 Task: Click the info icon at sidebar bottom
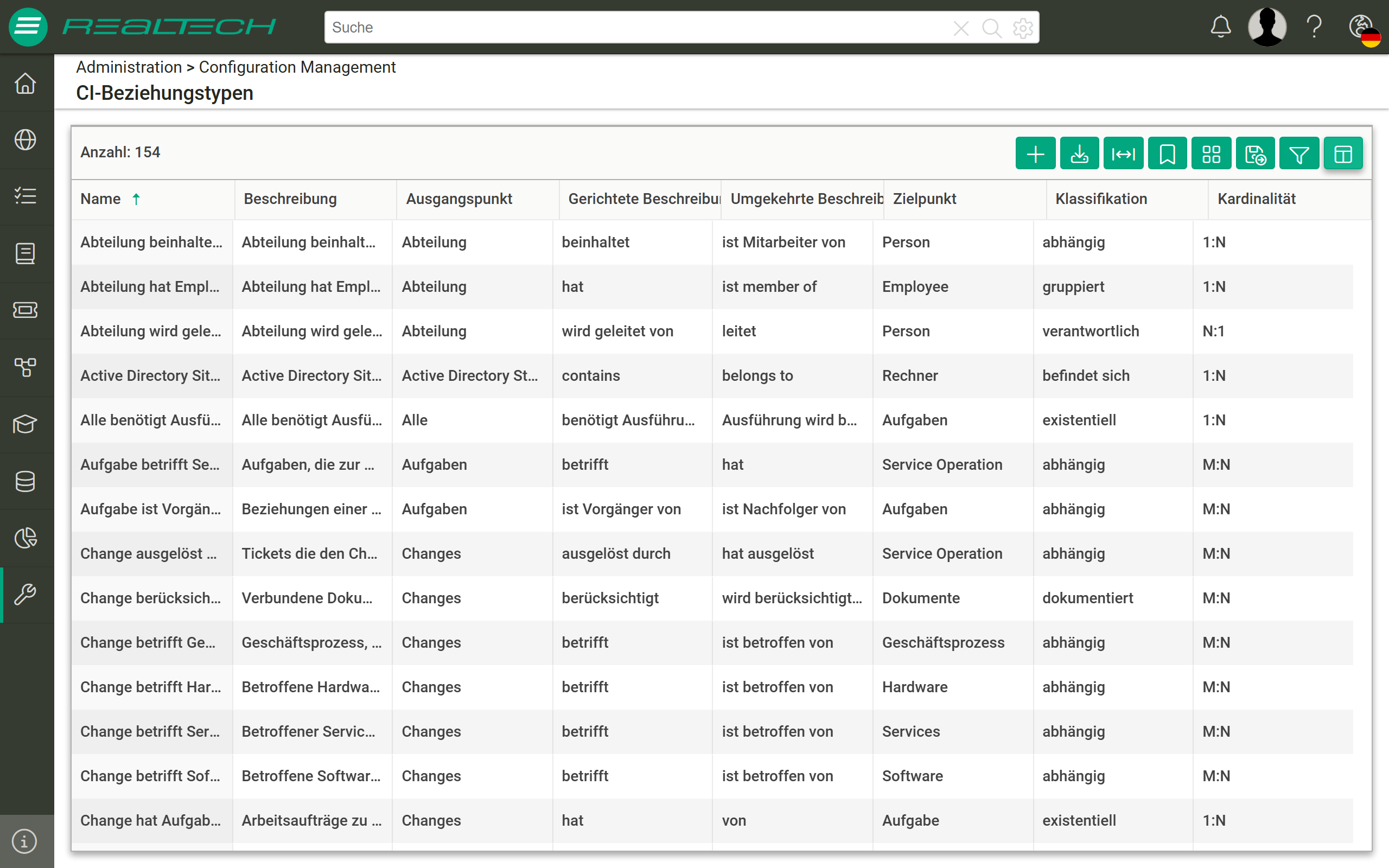coord(24,841)
